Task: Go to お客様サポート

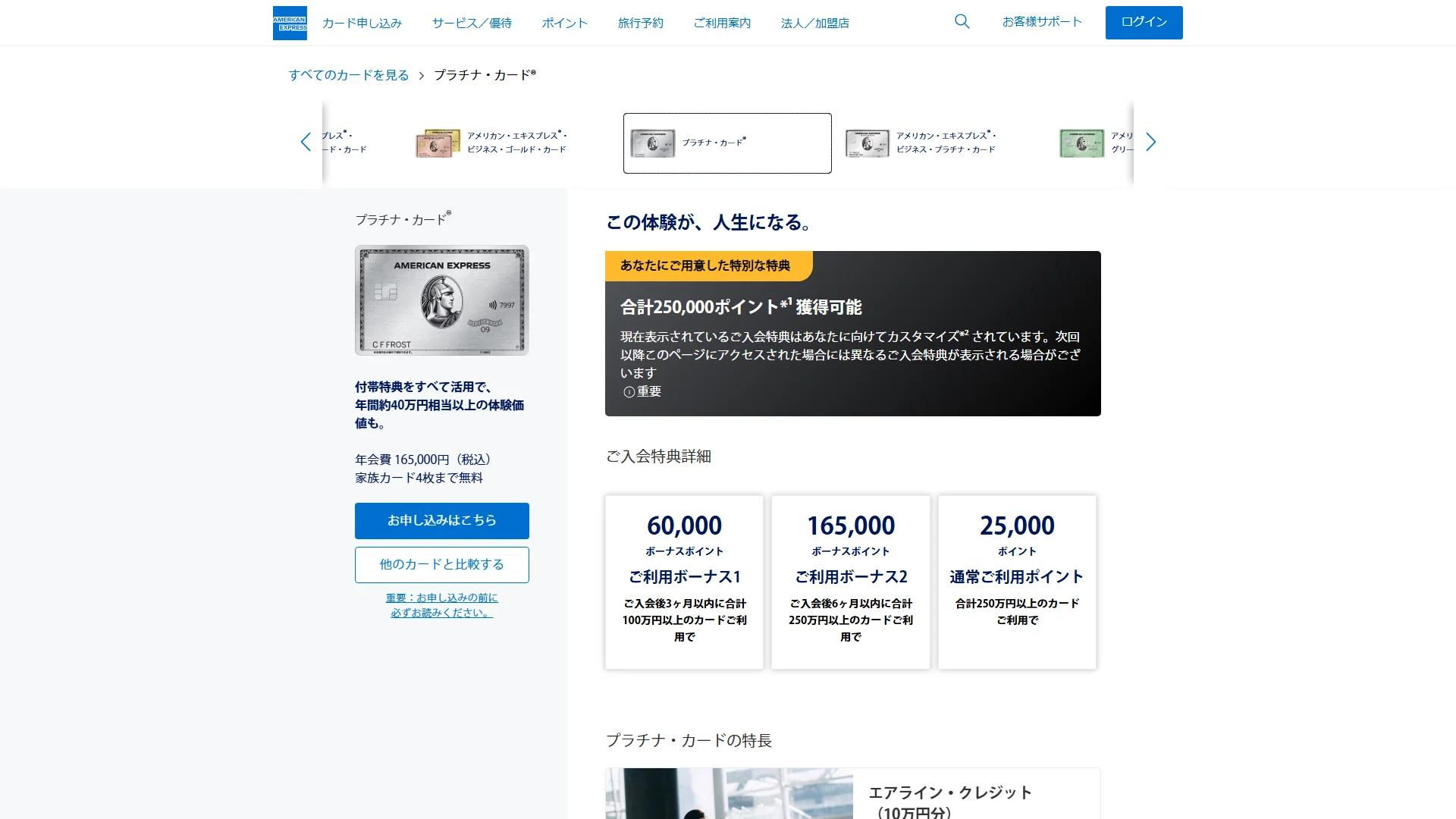Action: click(1042, 21)
